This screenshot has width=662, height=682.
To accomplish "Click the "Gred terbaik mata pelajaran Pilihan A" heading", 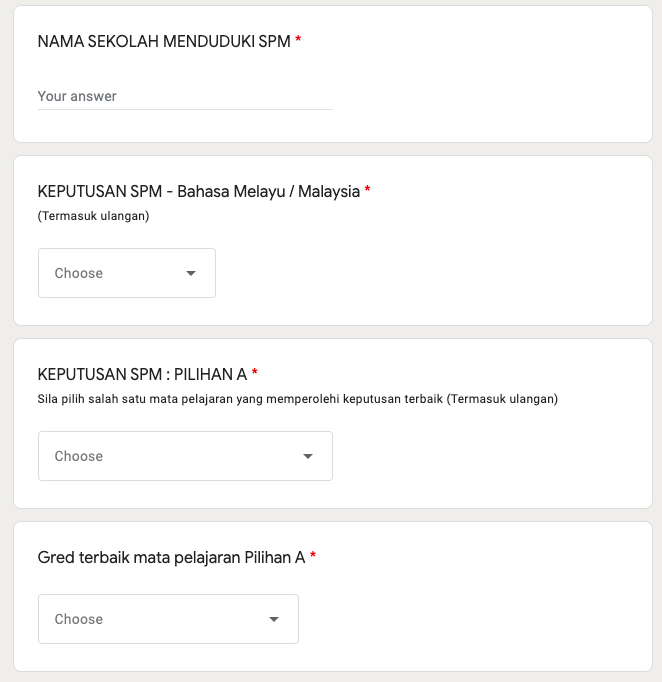I will point(171,557).
